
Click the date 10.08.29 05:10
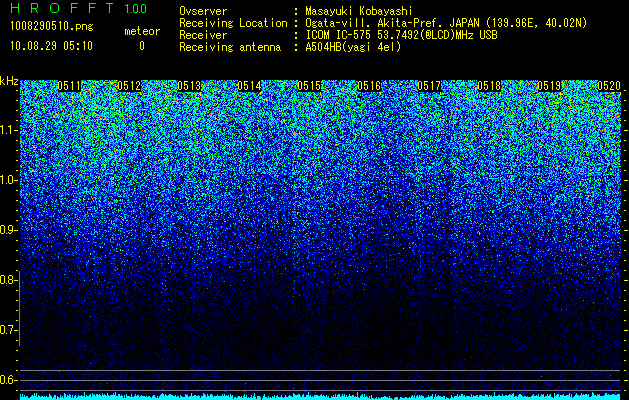51,46
